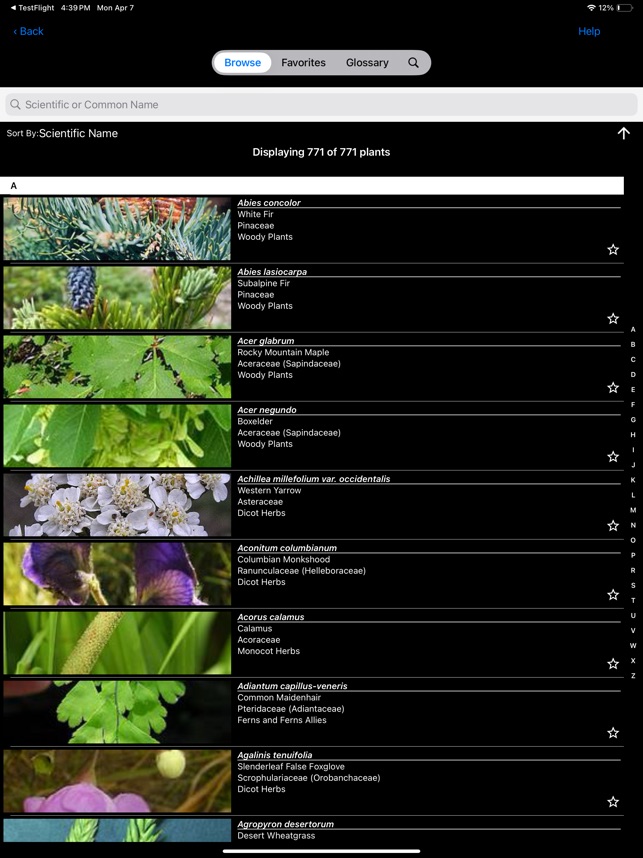Jump to letter G in index
Image resolution: width=643 pixels, height=858 pixels.
pyautogui.click(x=633, y=420)
